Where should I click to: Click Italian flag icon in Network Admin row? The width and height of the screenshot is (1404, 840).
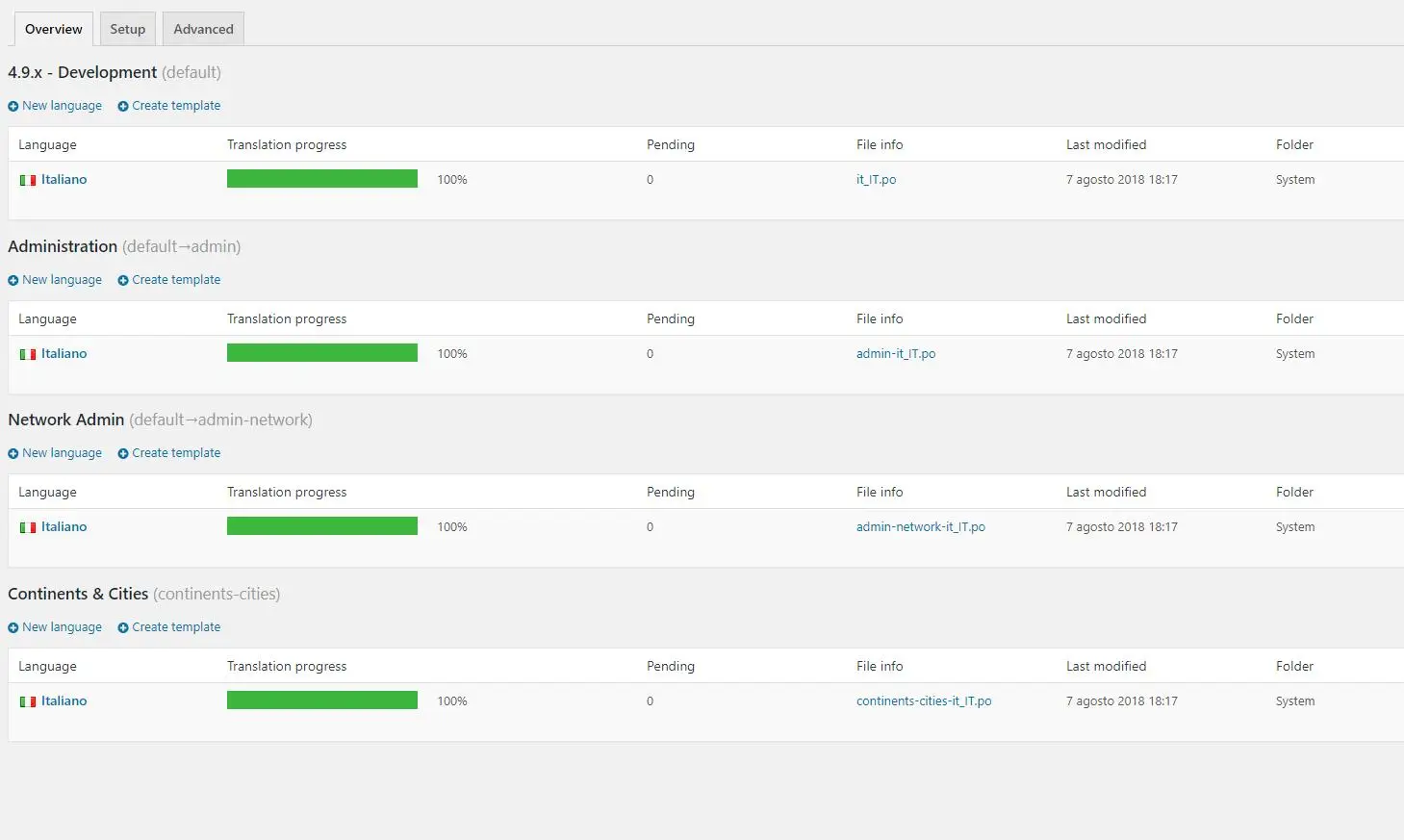coord(28,528)
